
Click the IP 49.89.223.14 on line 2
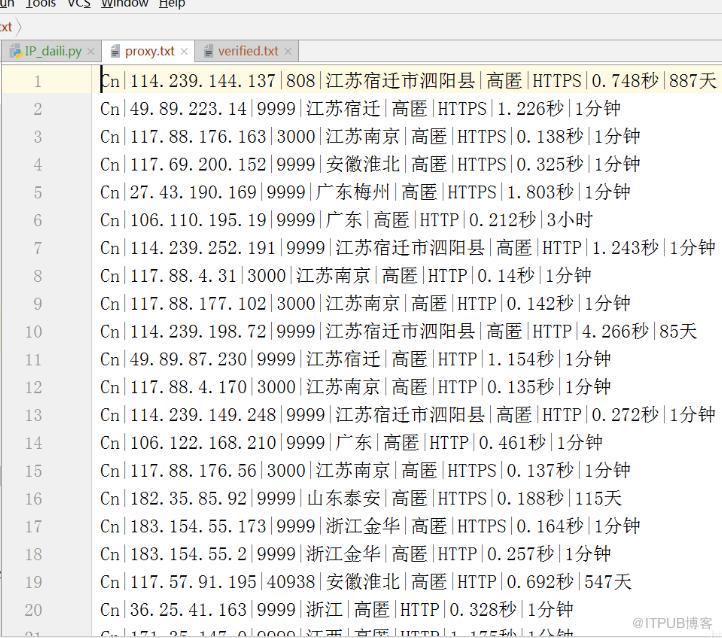coord(188,109)
